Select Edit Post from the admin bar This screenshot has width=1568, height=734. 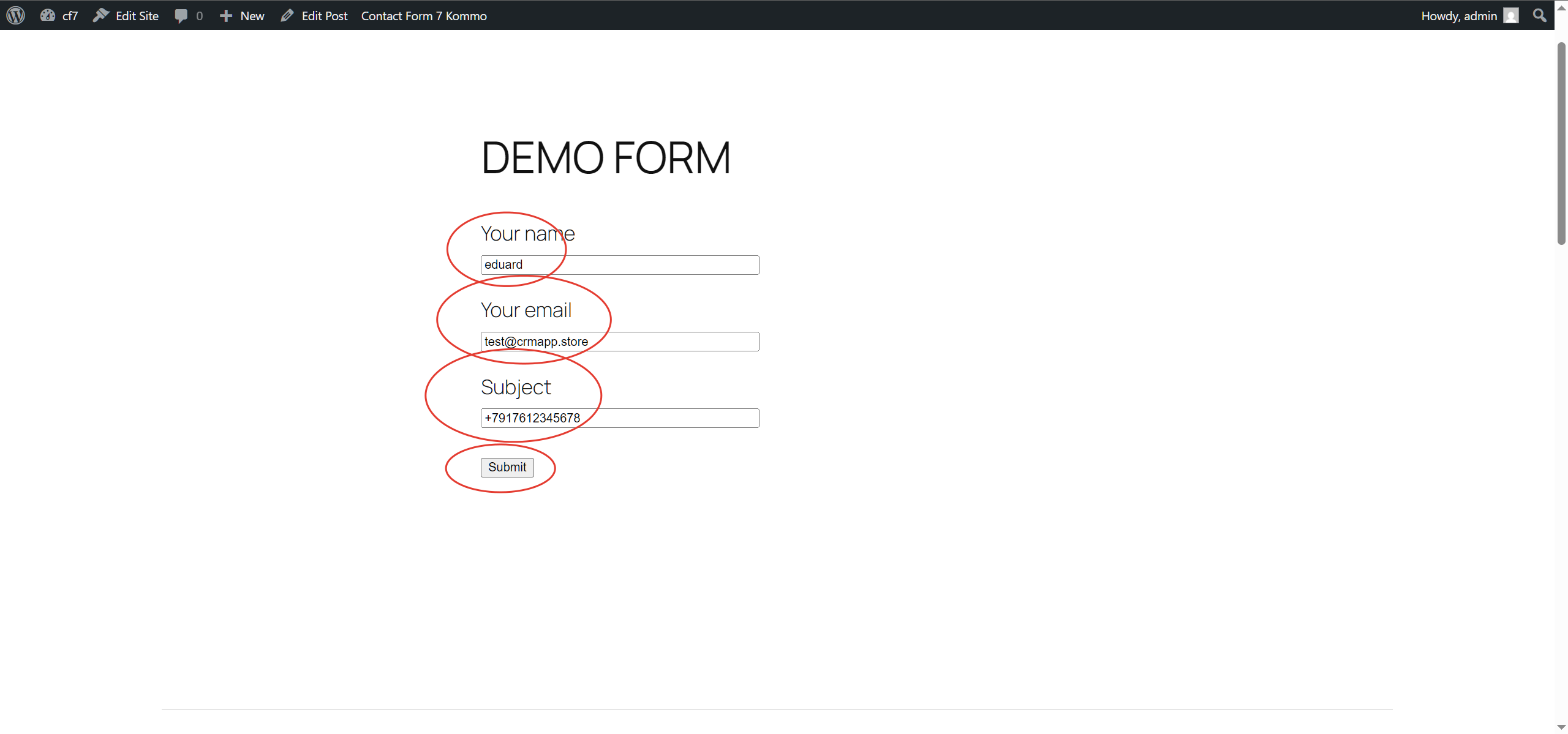tap(324, 15)
